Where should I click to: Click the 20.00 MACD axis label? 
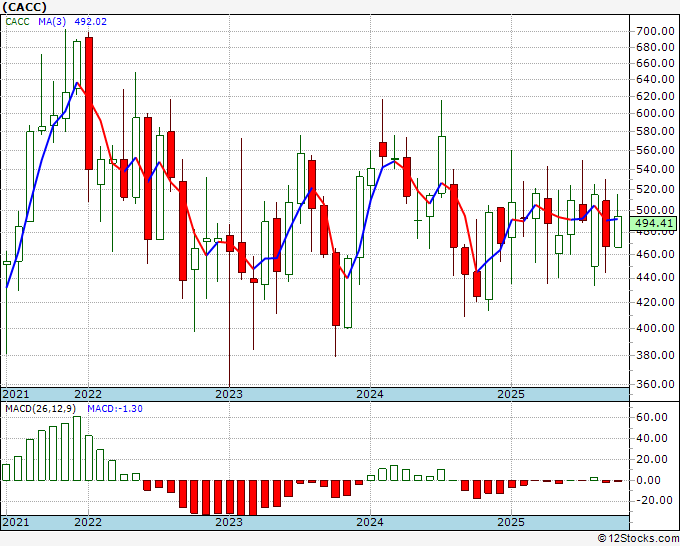(651, 459)
